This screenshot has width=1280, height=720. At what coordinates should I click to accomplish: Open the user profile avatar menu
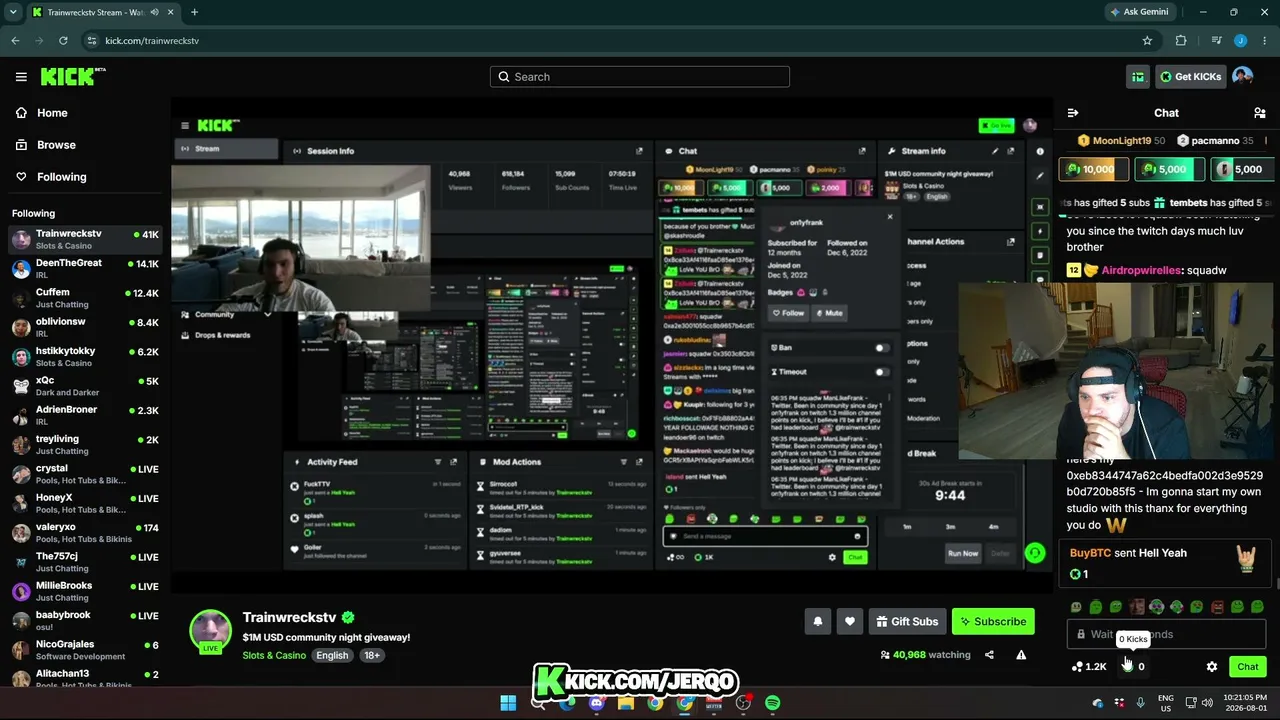point(1242,77)
